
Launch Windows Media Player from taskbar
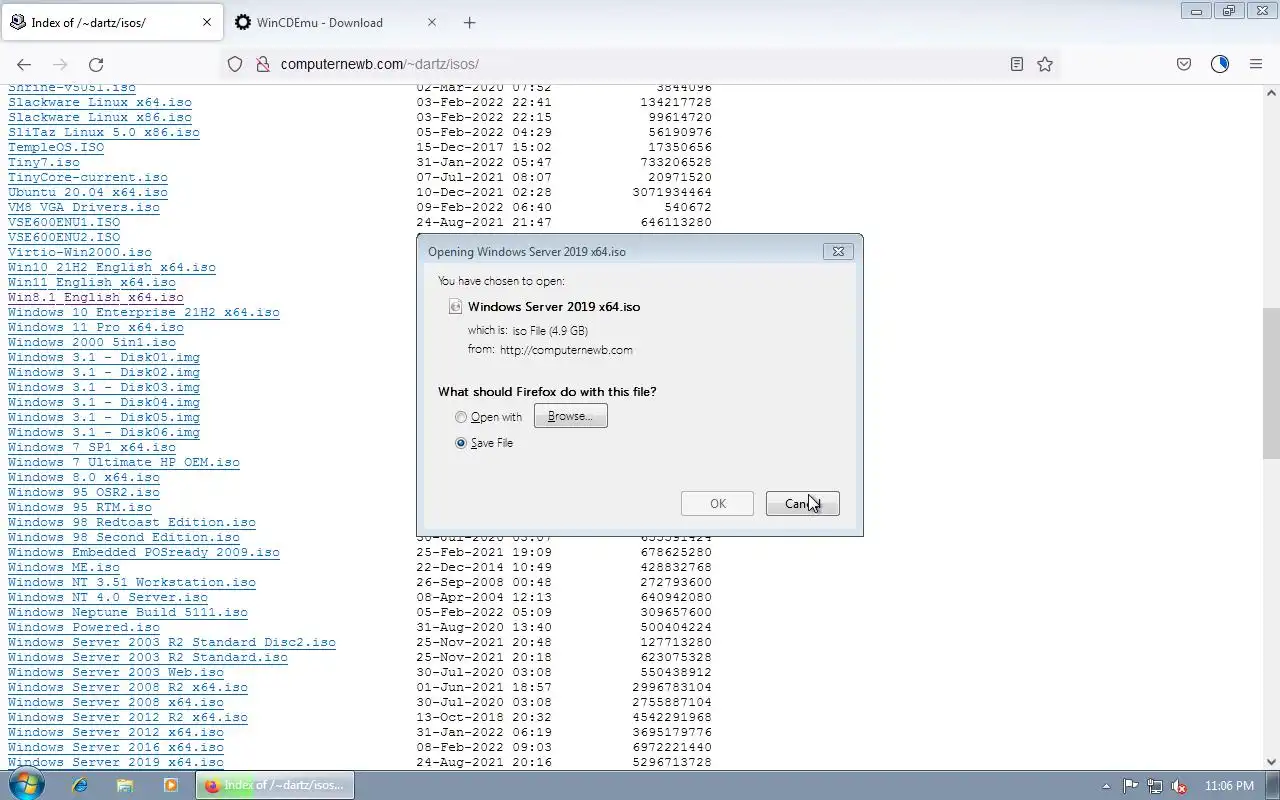(x=170, y=785)
